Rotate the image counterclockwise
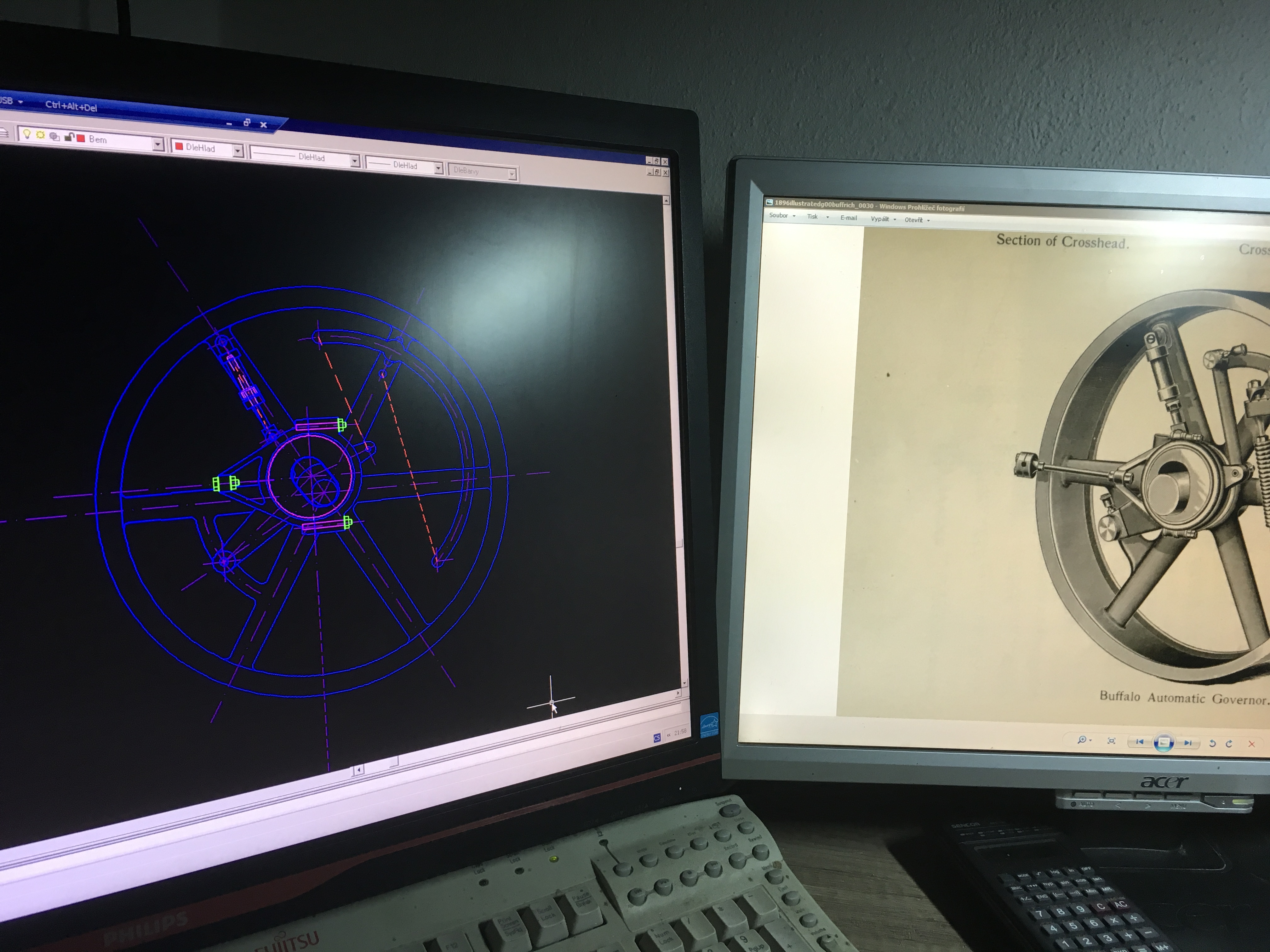1270x952 pixels. point(1212,744)
